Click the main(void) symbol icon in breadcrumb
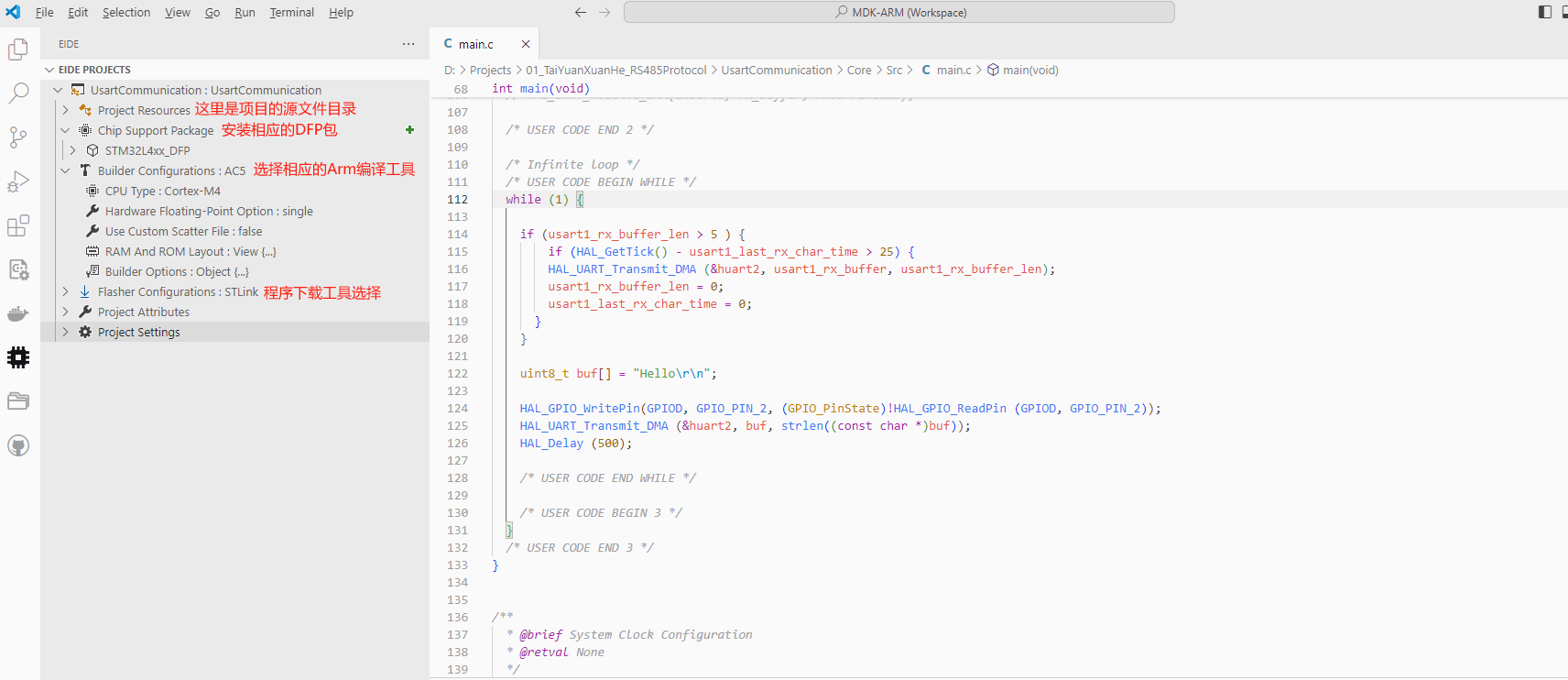Image resolution: width=1568 pixels, height=680 pixels. [x=993, y=70]
